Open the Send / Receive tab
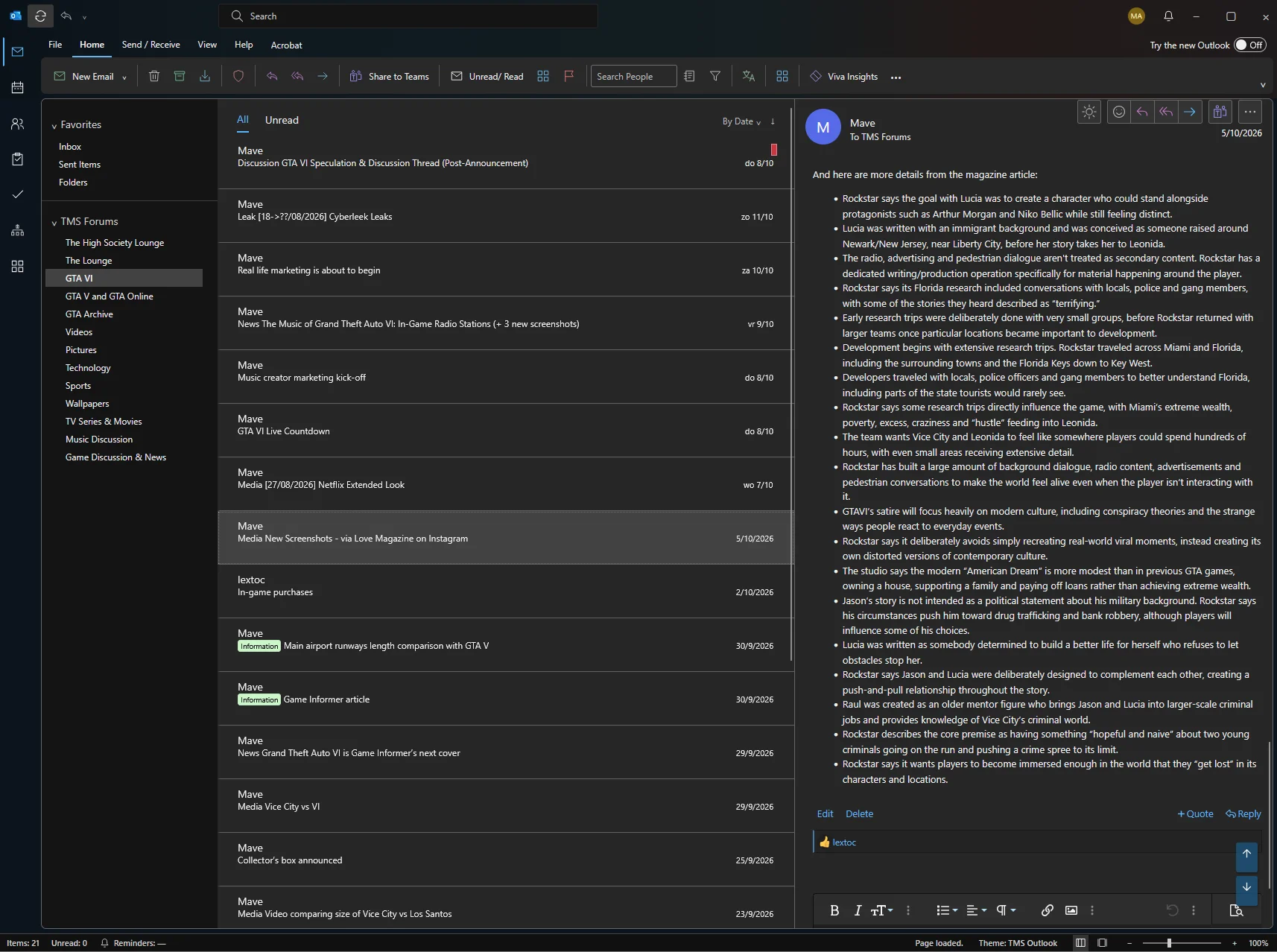This screenshot has height=952, width=1277. pos(151,45)
